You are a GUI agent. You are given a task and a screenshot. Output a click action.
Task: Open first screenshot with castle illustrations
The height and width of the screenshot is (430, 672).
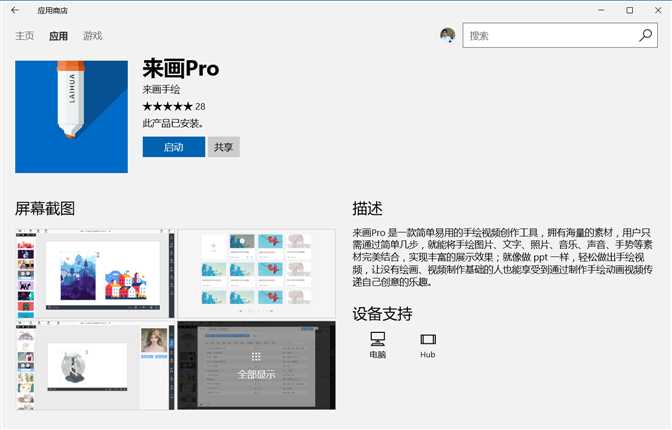(x=95, y=273)
